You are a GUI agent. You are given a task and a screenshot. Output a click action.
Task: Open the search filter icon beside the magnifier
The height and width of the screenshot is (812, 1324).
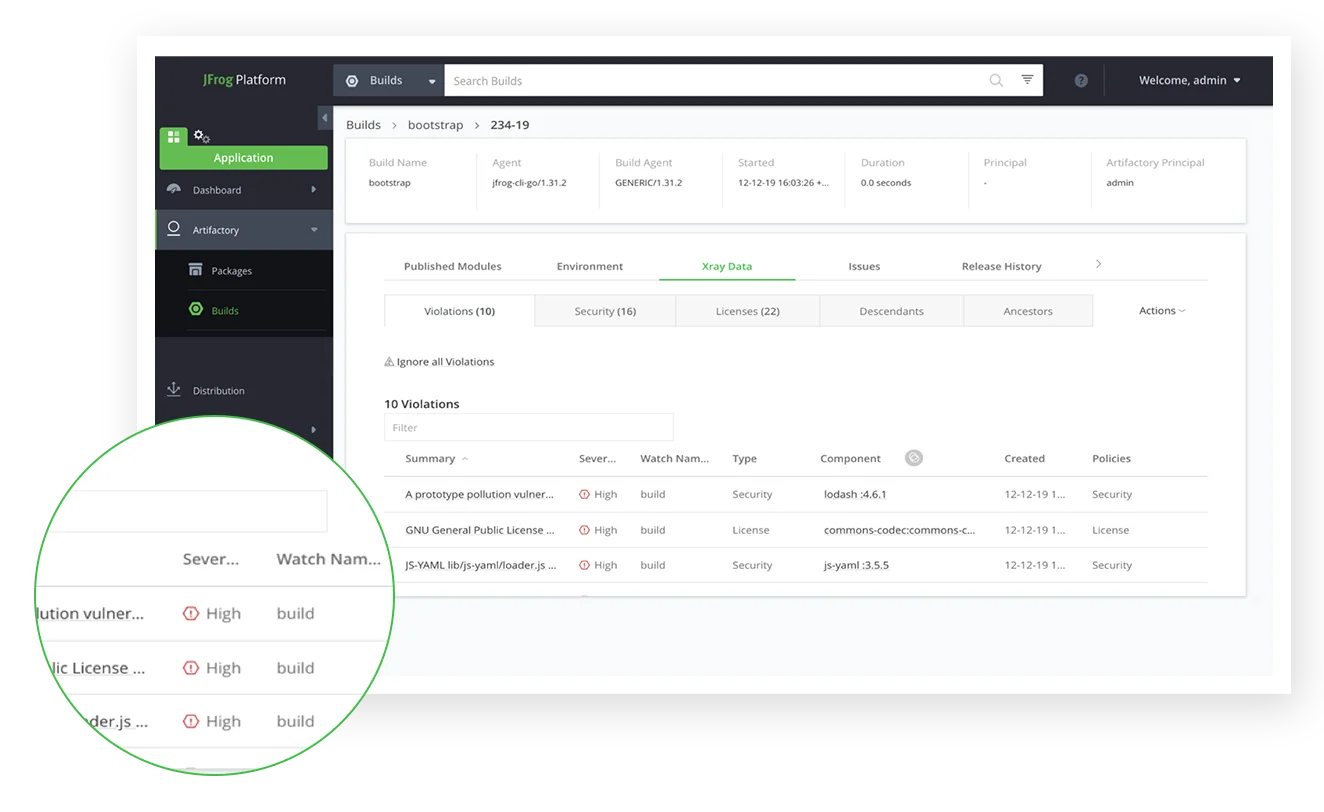click(1027, 80)
